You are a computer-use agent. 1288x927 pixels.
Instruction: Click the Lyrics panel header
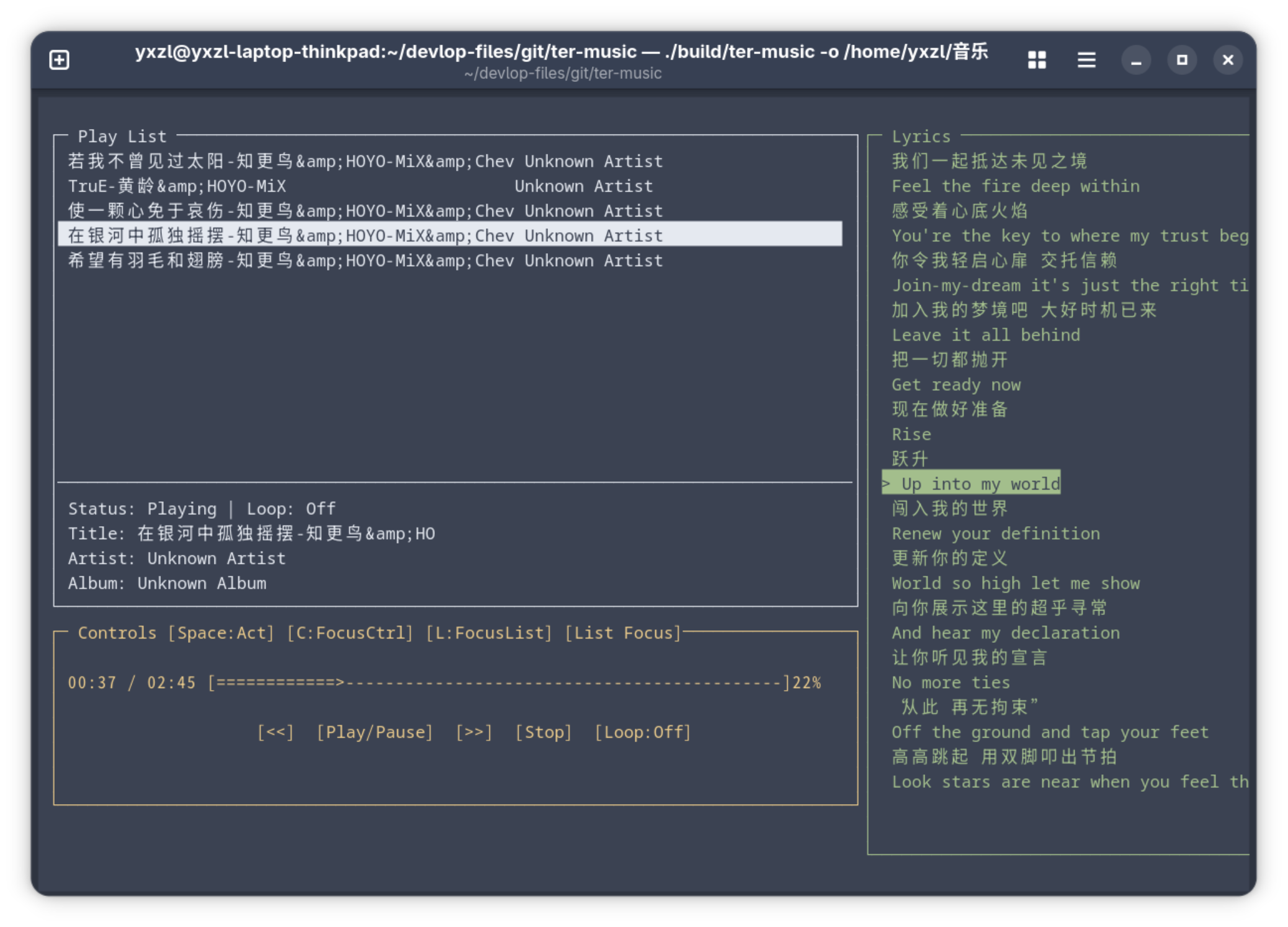921,136
